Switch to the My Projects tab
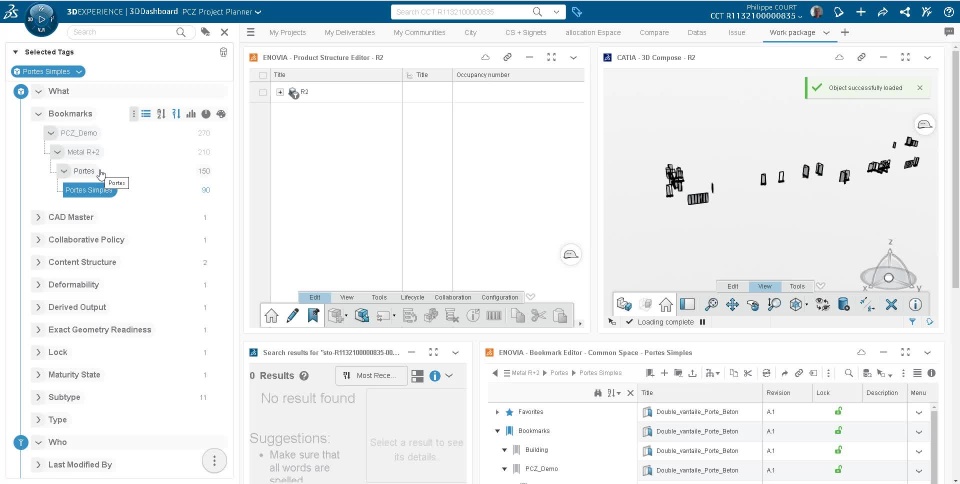The height and width of the screenshot is (484, 960). 287,32
